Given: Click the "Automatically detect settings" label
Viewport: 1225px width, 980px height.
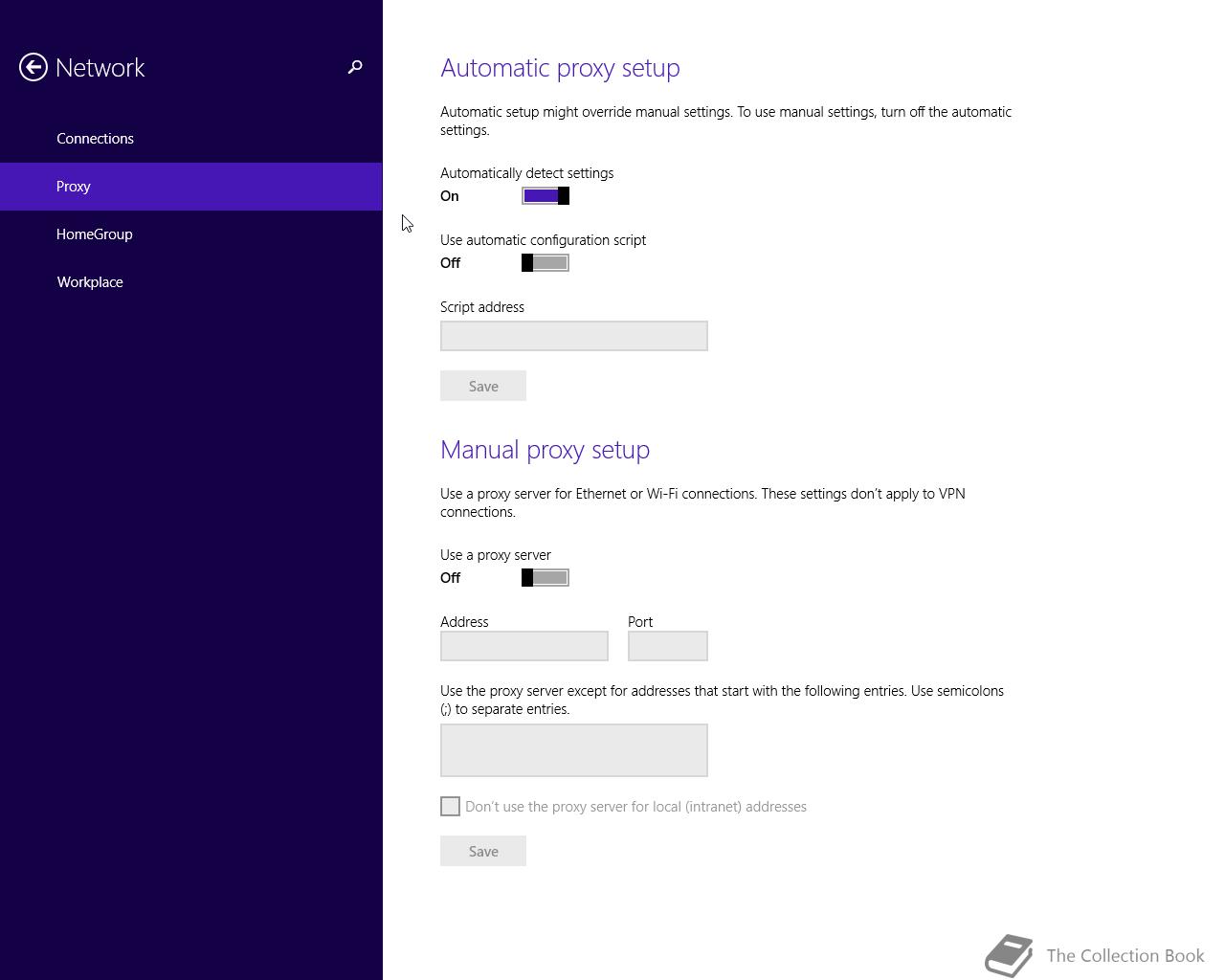Looking at the screenshot, I should tap(527, 173).
